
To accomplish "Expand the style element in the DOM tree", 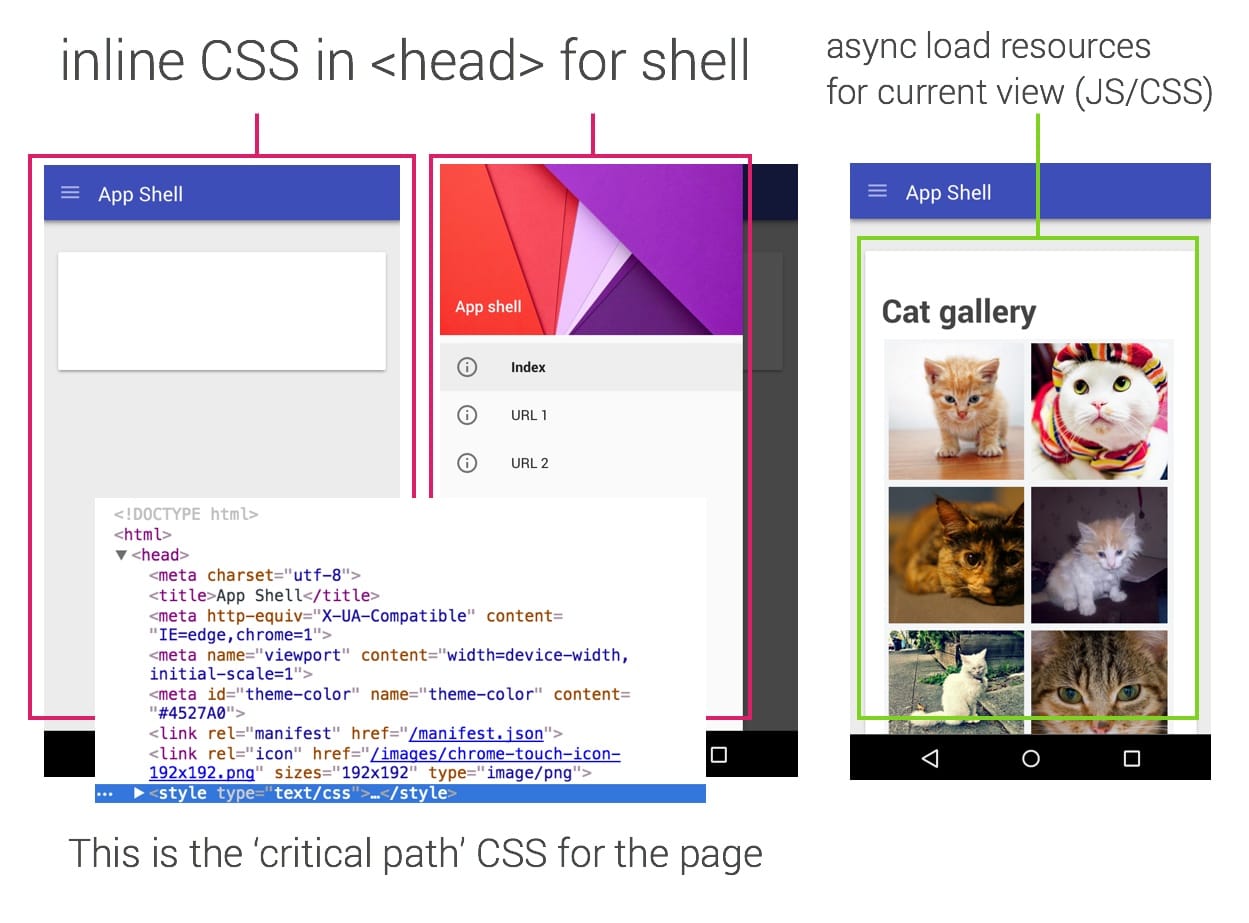I will (138, 792).
